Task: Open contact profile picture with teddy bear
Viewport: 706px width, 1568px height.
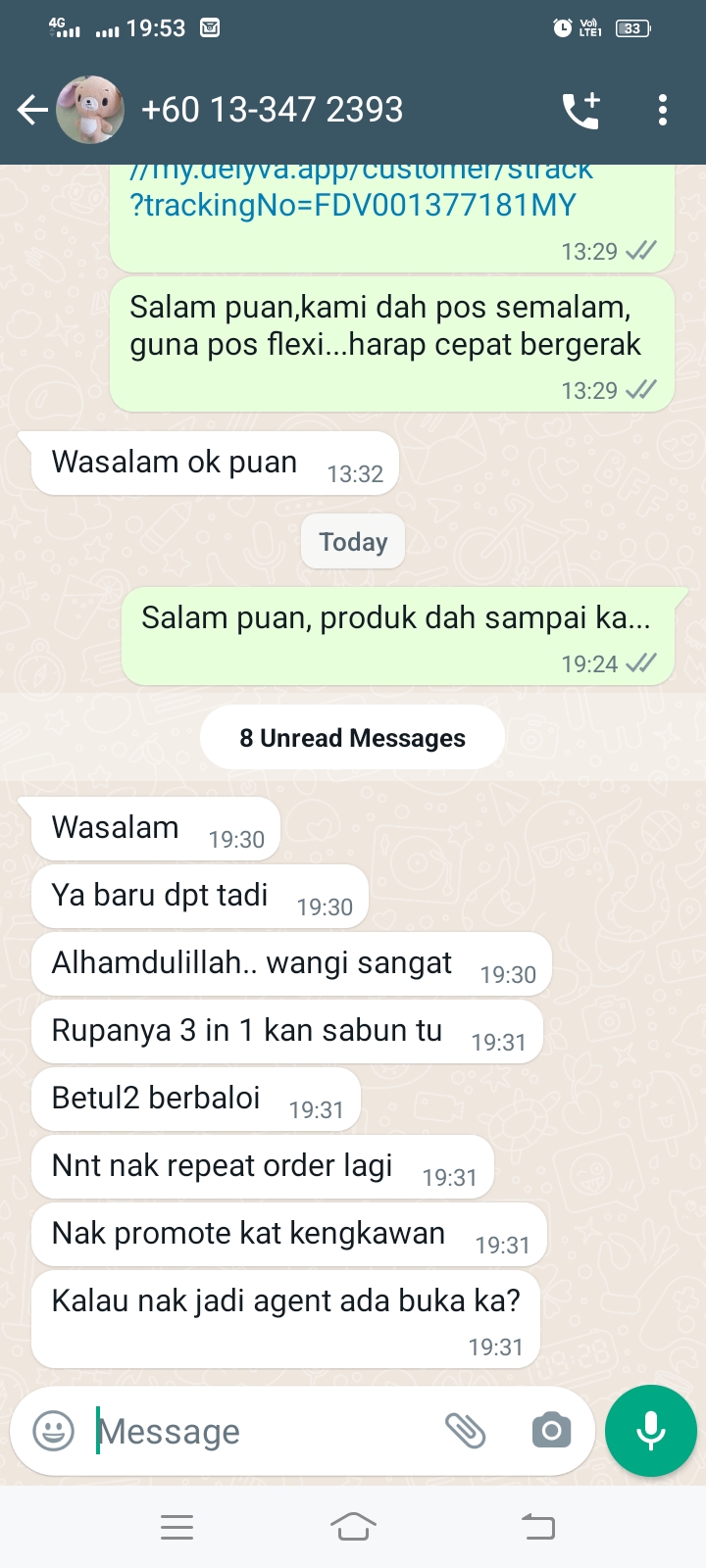Action: coord(90,110)
